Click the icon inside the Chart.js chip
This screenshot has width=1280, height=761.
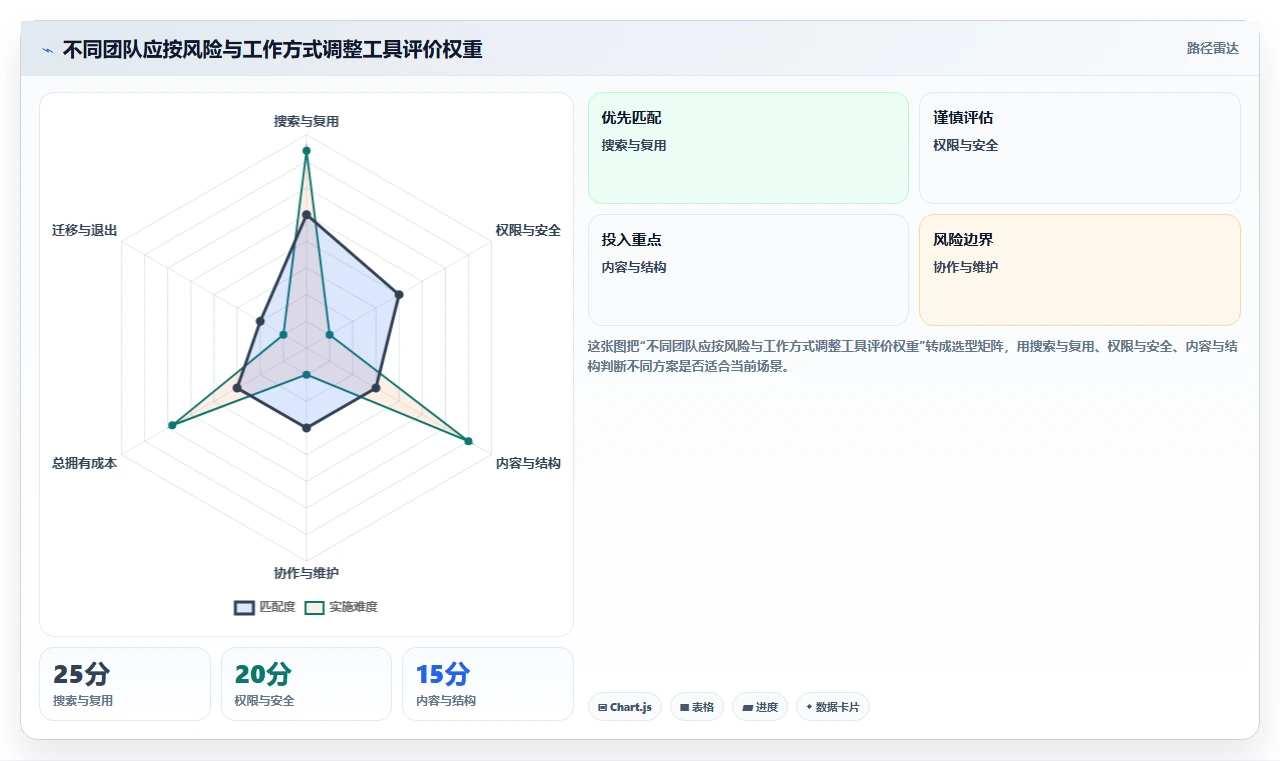(602, 707)
